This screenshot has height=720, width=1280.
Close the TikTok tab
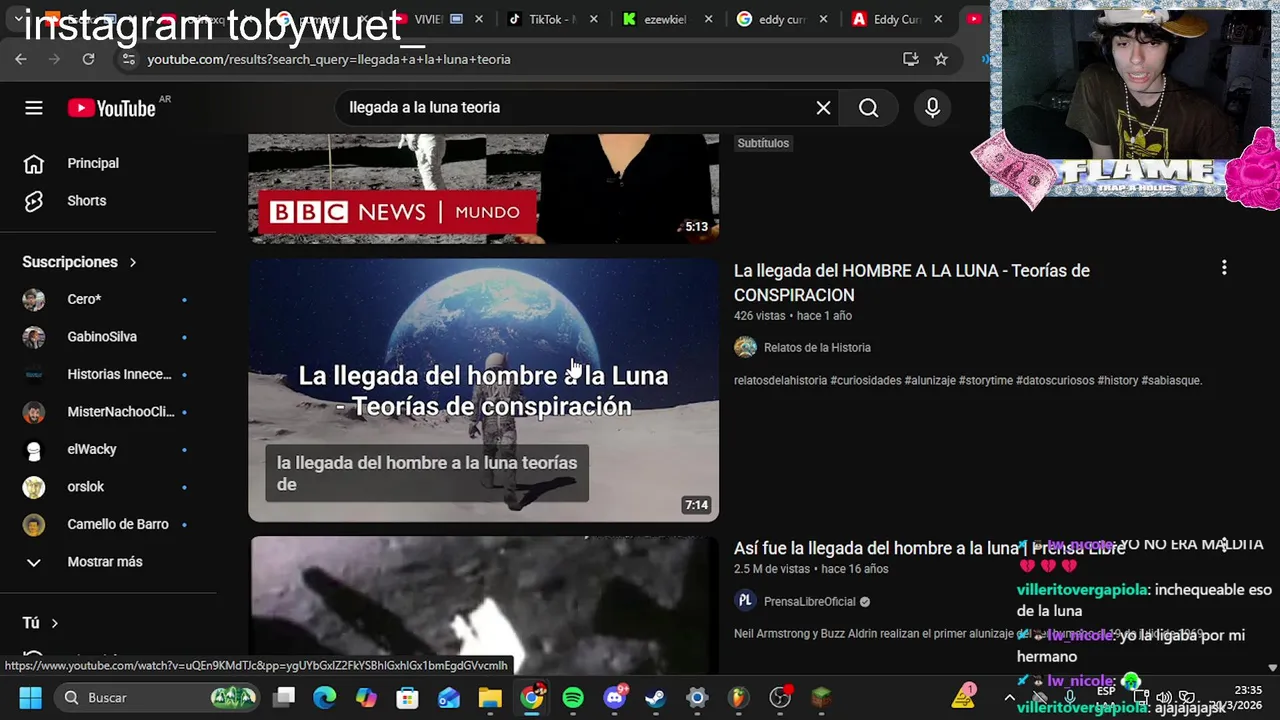594,19
